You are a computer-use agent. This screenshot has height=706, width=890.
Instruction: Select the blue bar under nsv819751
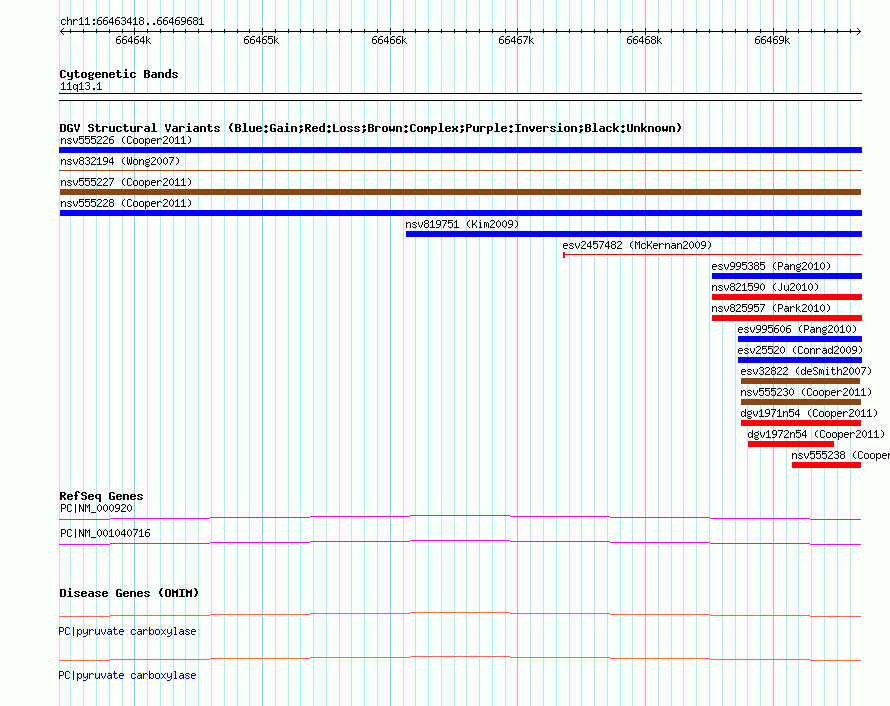coord(633,234)
